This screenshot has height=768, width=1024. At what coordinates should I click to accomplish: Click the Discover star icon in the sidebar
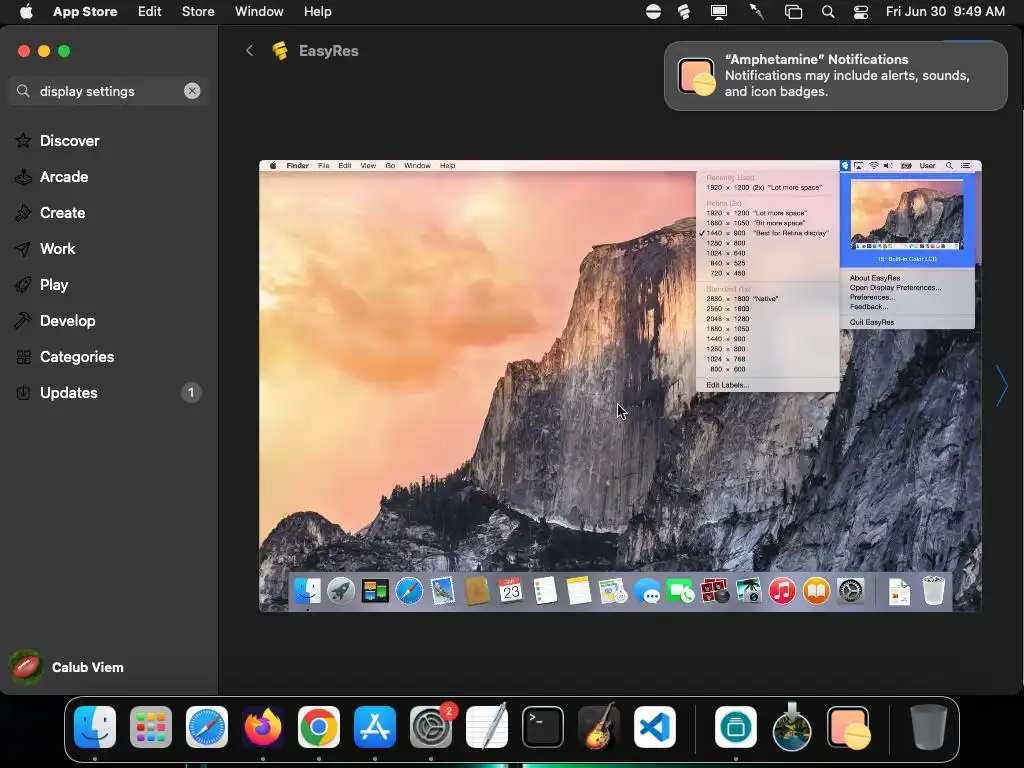23,140
